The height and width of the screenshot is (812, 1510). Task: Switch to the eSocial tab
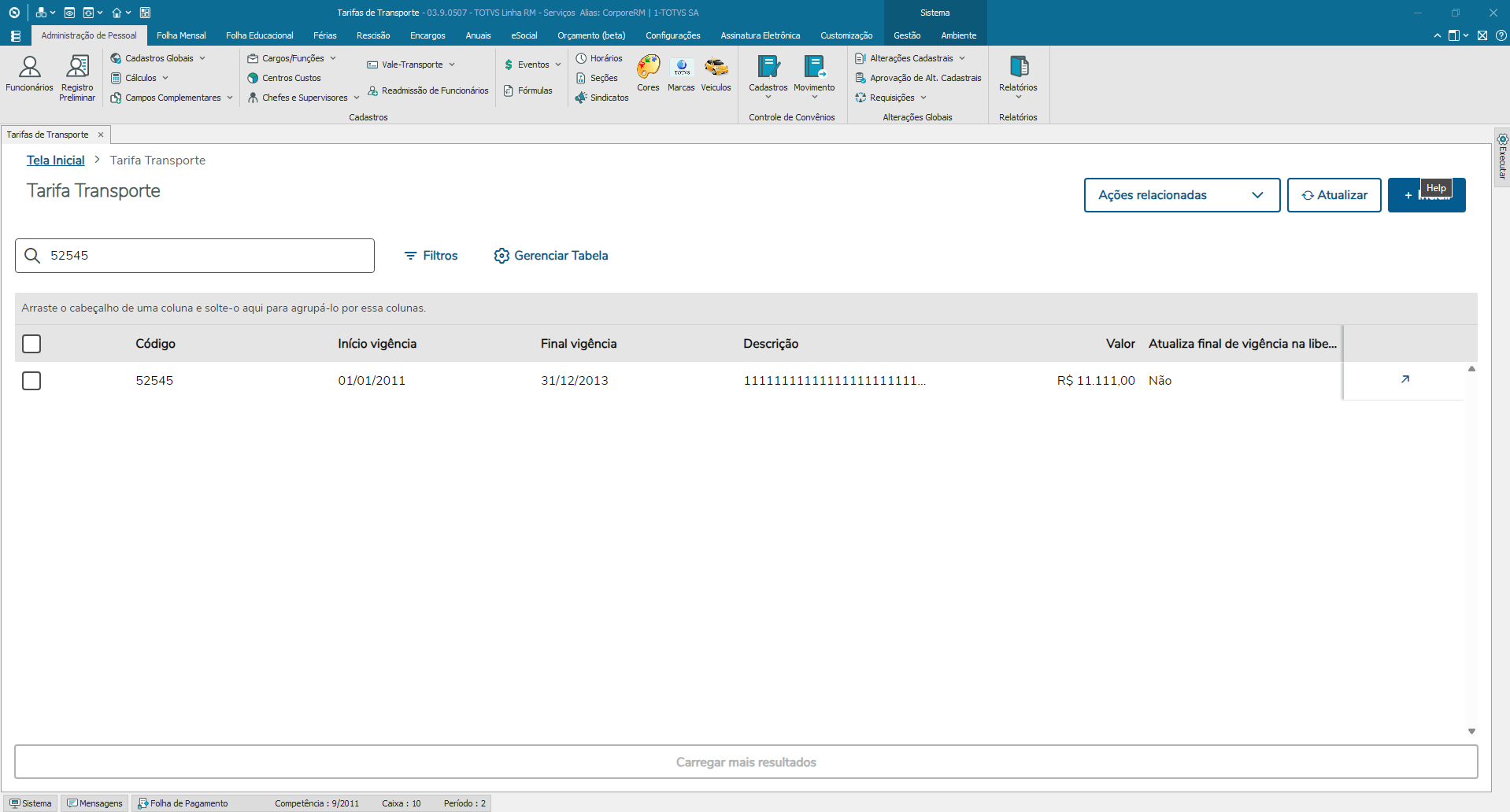coord(524,35)
